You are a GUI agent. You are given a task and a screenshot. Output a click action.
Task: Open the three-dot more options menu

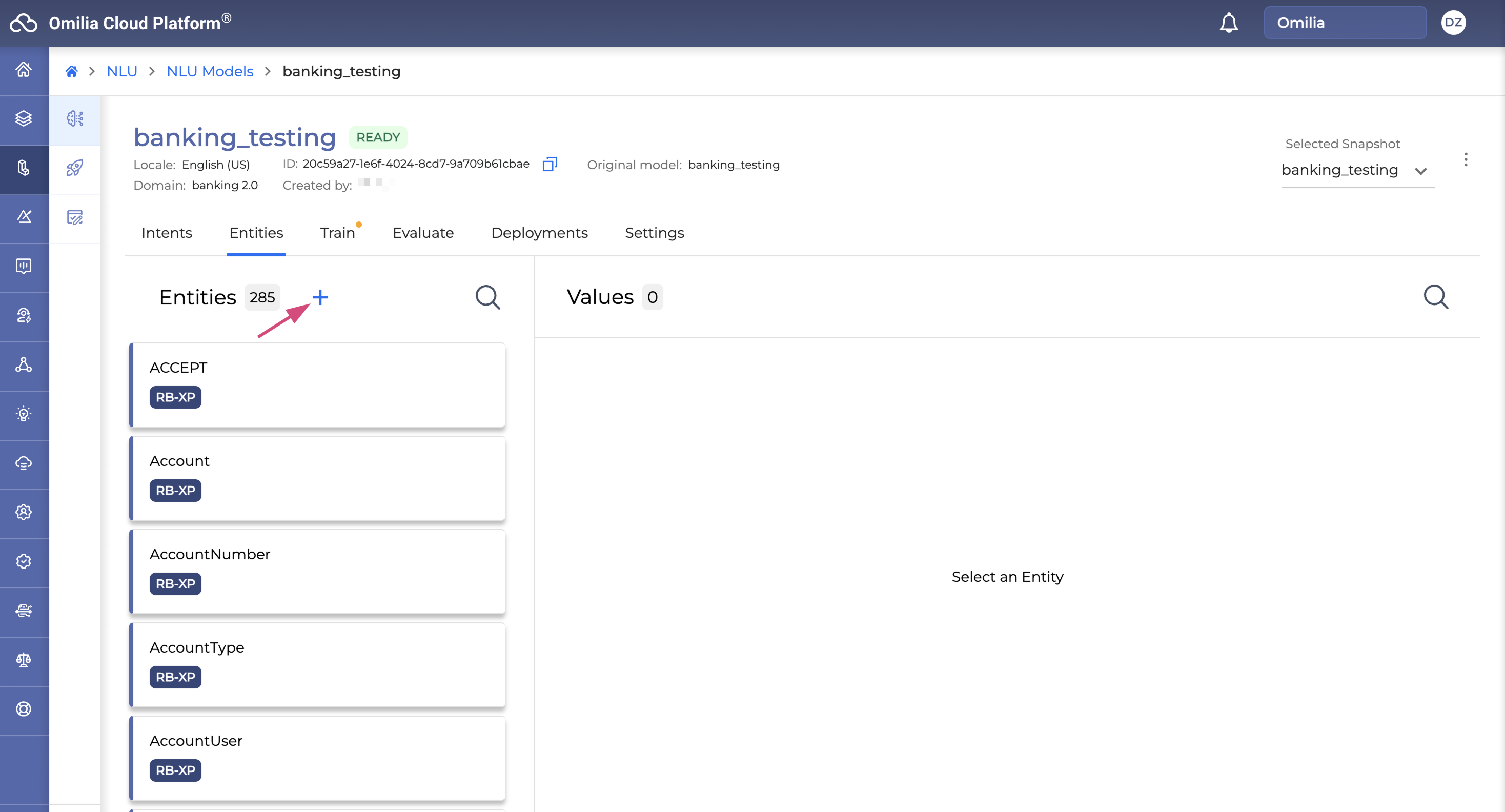point(1465,159)
